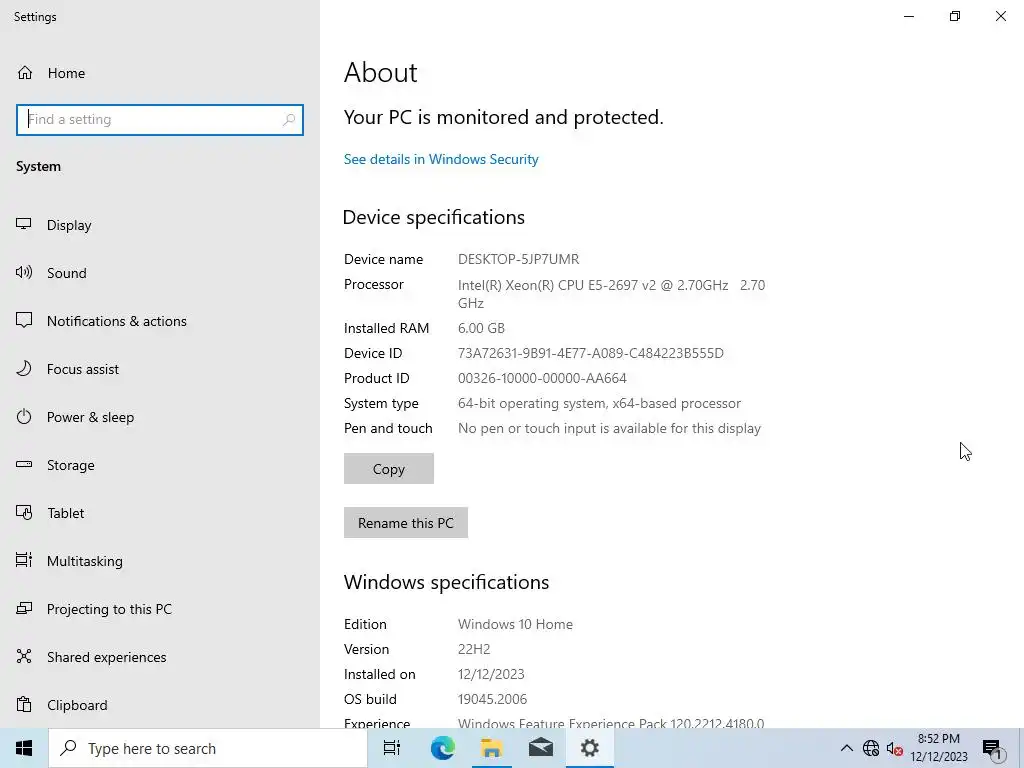1024x768 pixels.
Task: Click the Home house icon in sidebar
Action: pos(25,72)
